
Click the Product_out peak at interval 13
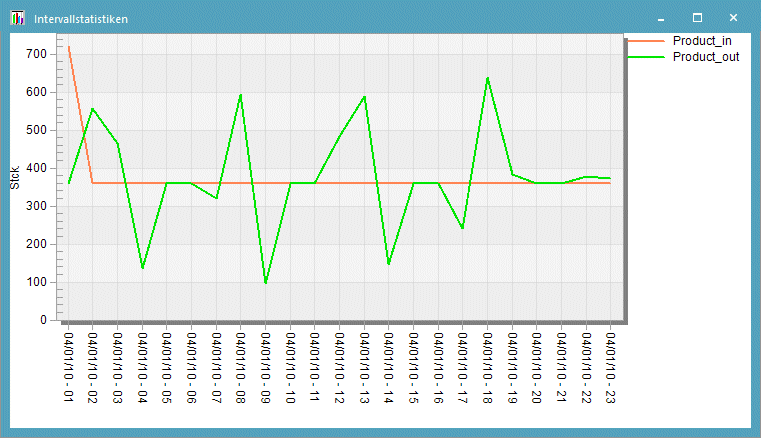364,97
